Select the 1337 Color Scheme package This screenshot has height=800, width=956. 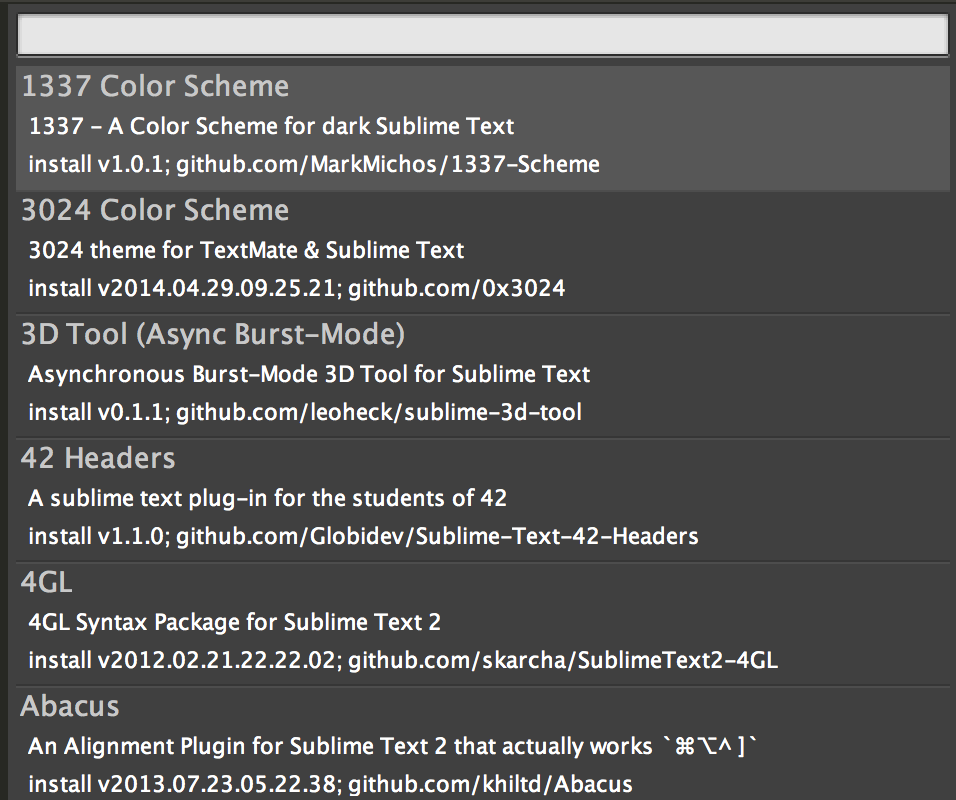pyautogui.click(x=483, y=127)
